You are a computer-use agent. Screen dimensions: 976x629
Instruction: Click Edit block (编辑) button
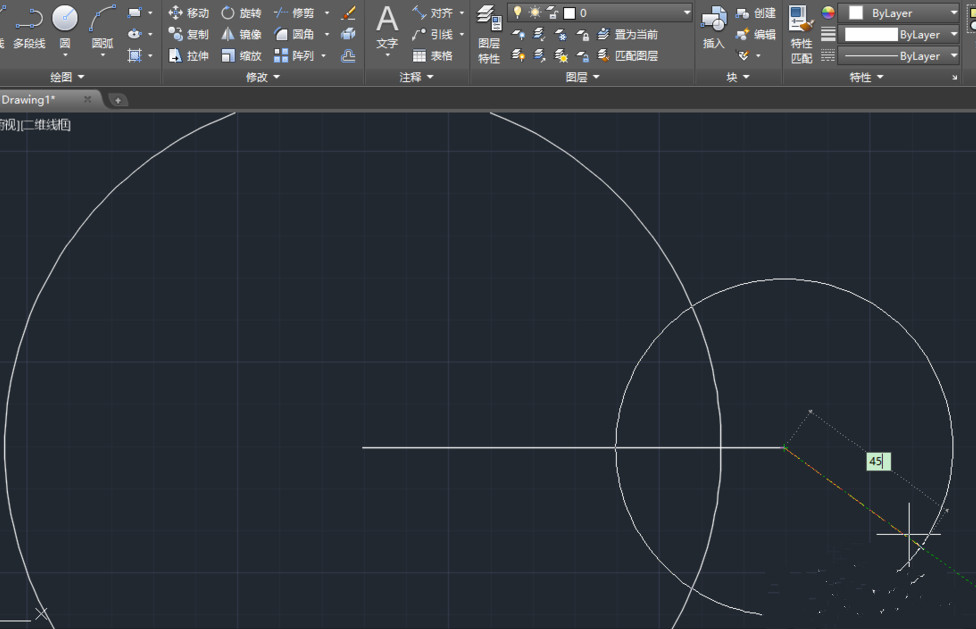(756, 34)
